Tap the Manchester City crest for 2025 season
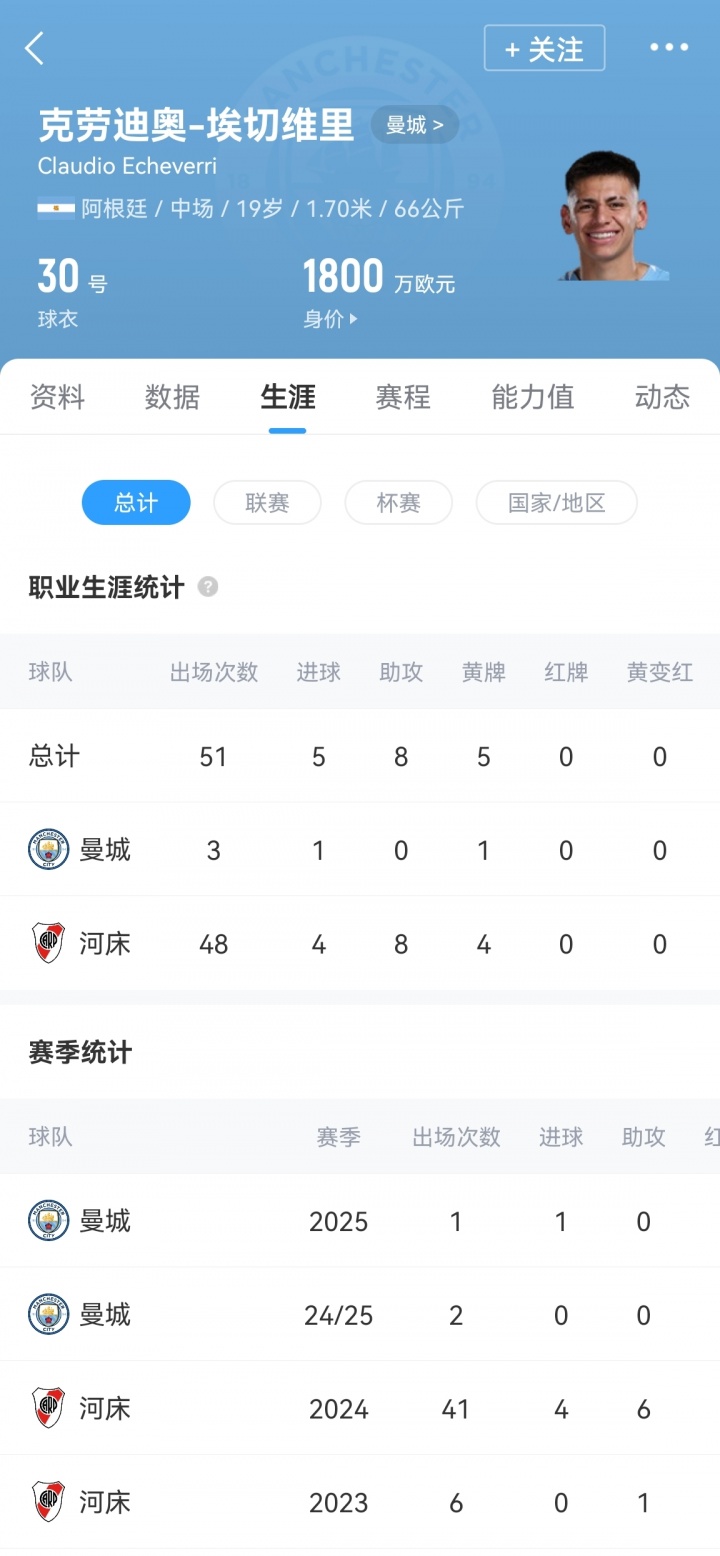The width and height of the screenshot is (720, 1556). 49,1221
